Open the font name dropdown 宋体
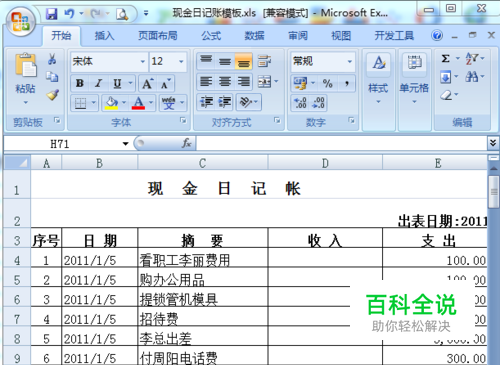Viewport: 500px width, 365px height. pos(143,62)
